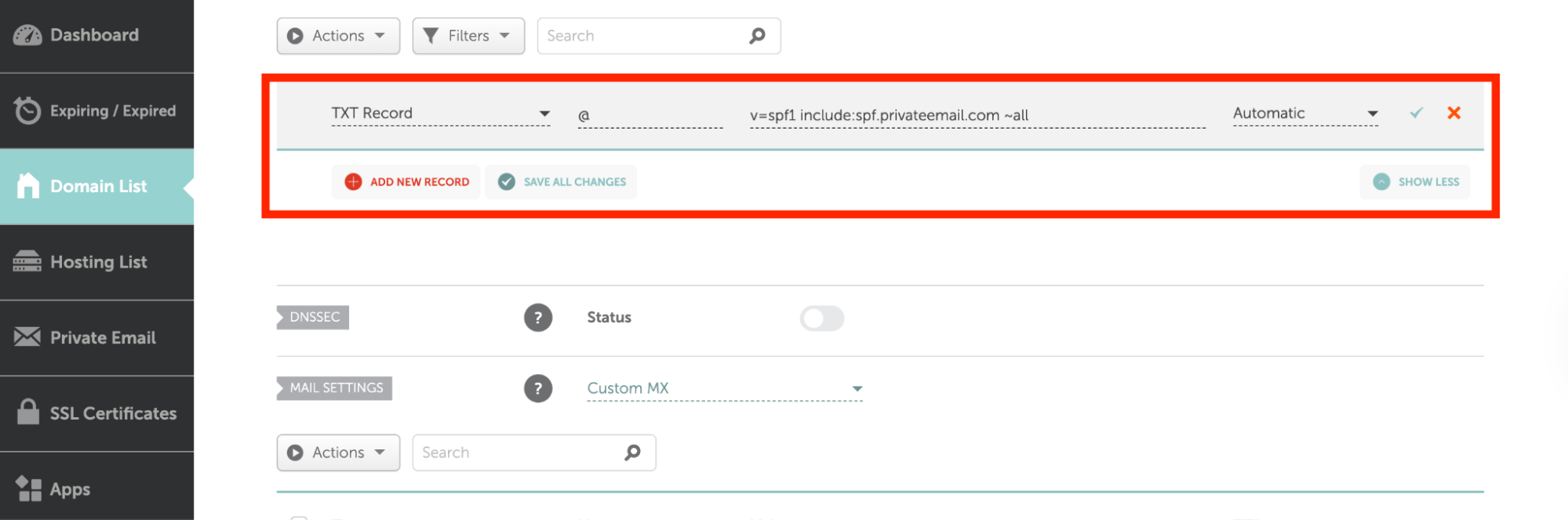Select the Hosting List server icon
The height and width of the screenshot is (520, 1568).
click(x=26, y=261)
